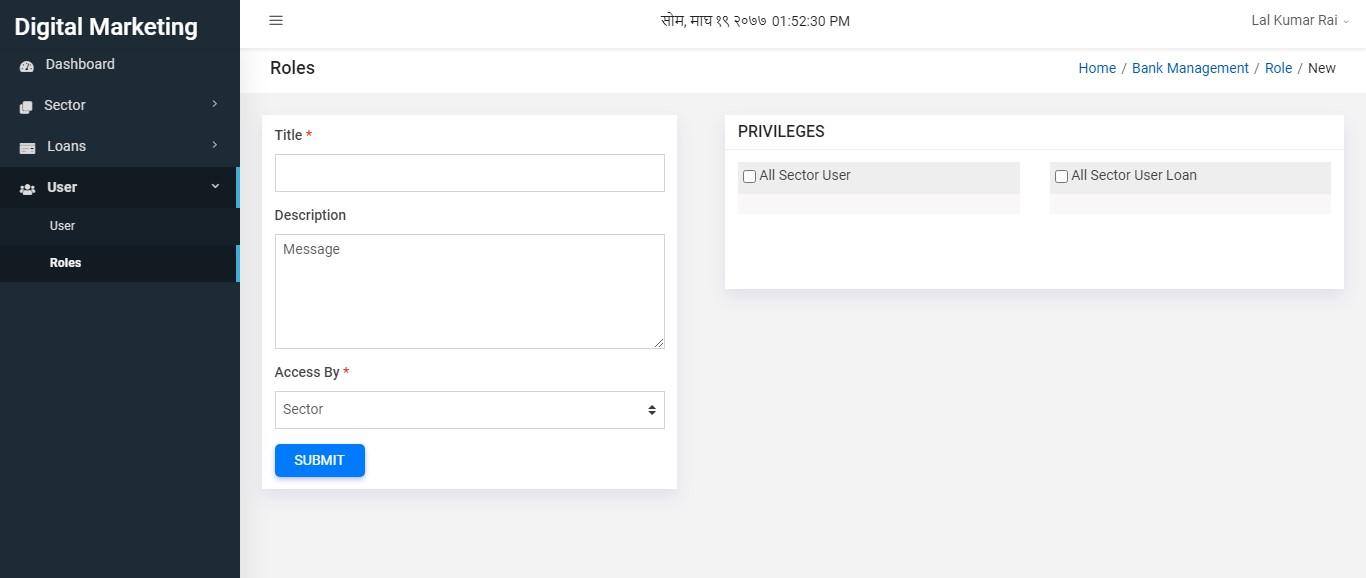
Task: Enable the All Sector User checkbox
Action: tap(749, 176)
